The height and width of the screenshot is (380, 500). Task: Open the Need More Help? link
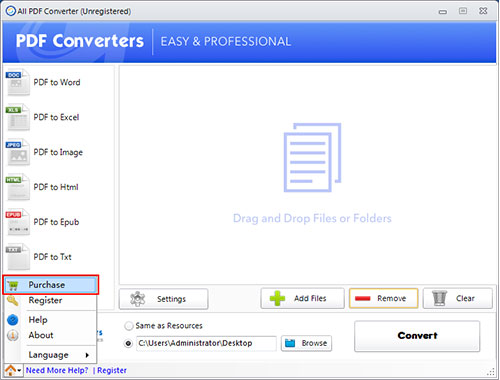[57, 370]
